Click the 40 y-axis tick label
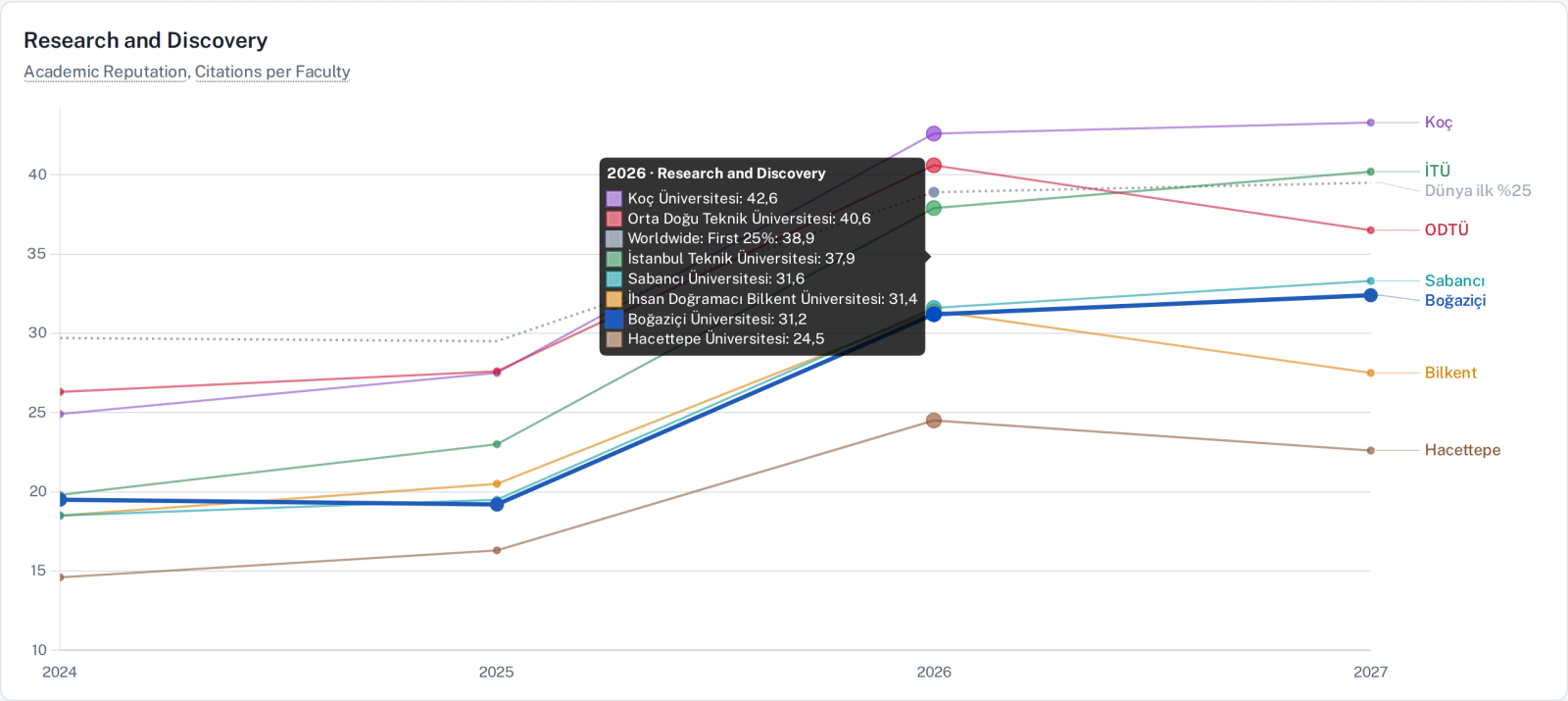 [x=37, y=175]
